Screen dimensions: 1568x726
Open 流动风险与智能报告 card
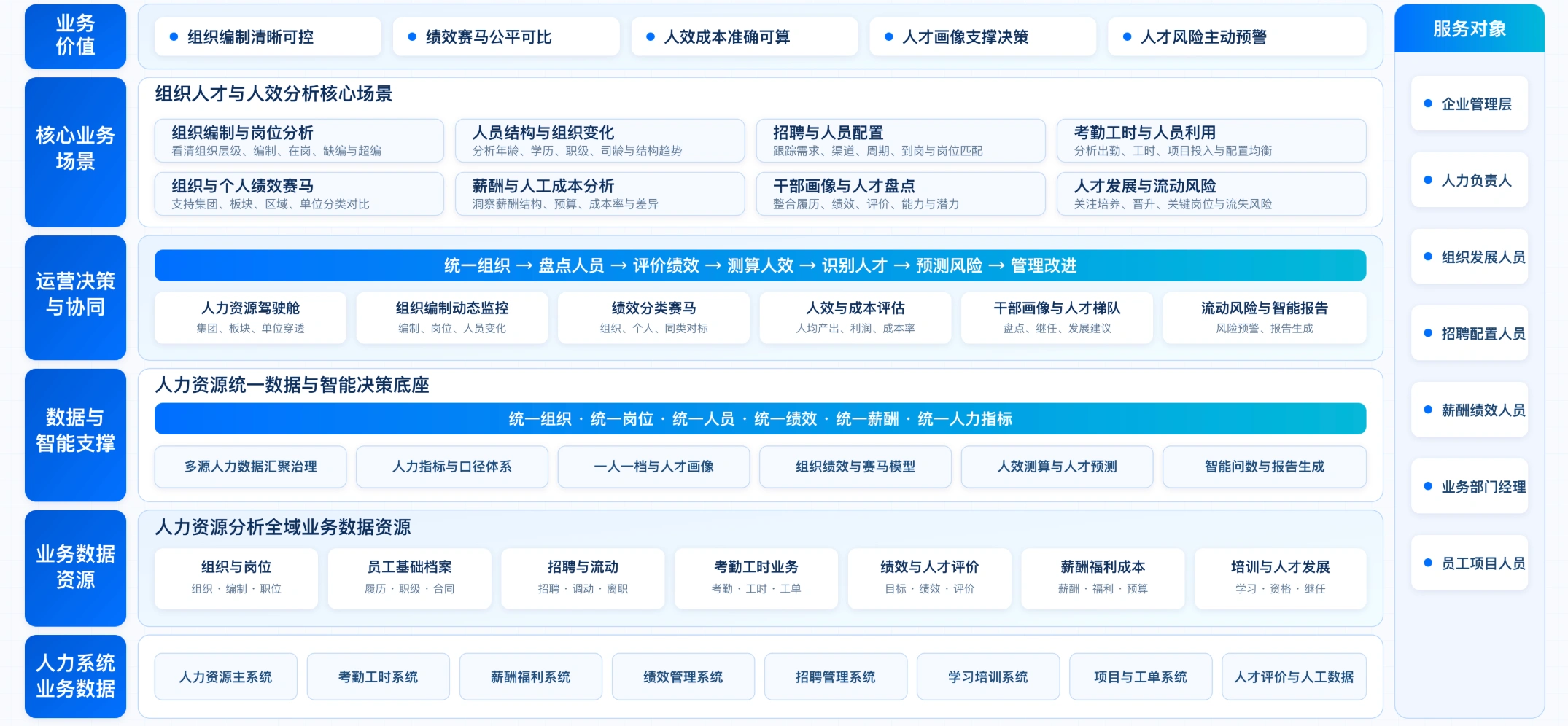pyautogui.click(x=1265, y=318)
